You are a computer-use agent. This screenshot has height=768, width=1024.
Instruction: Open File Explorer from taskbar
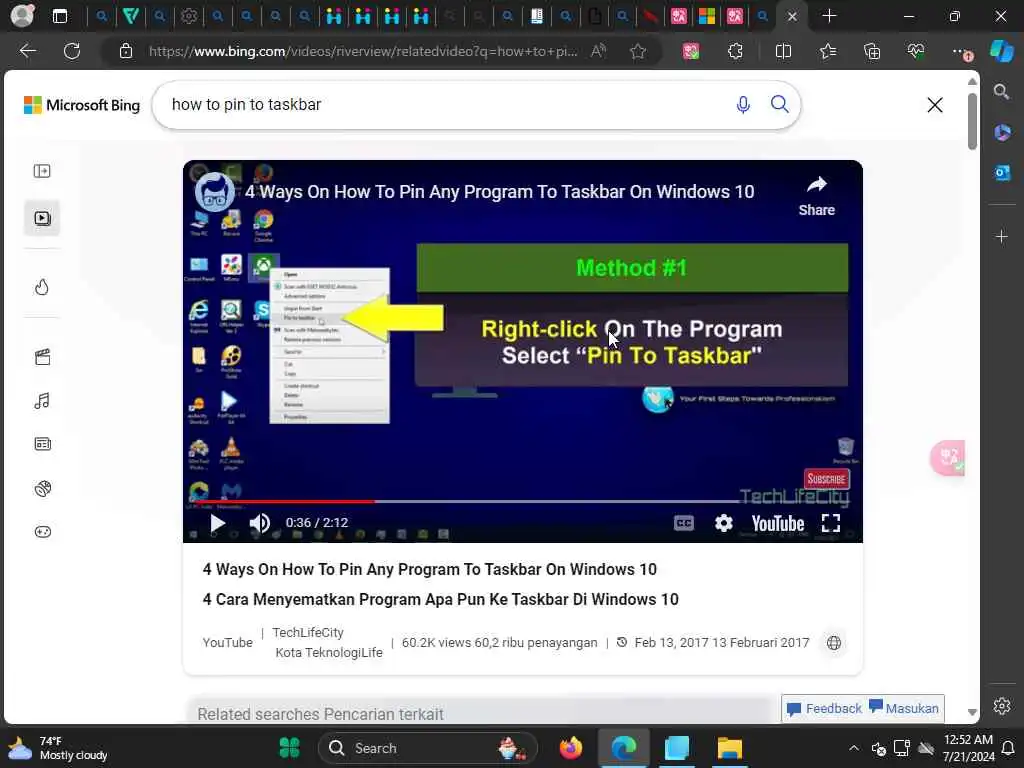click(729, 748)
